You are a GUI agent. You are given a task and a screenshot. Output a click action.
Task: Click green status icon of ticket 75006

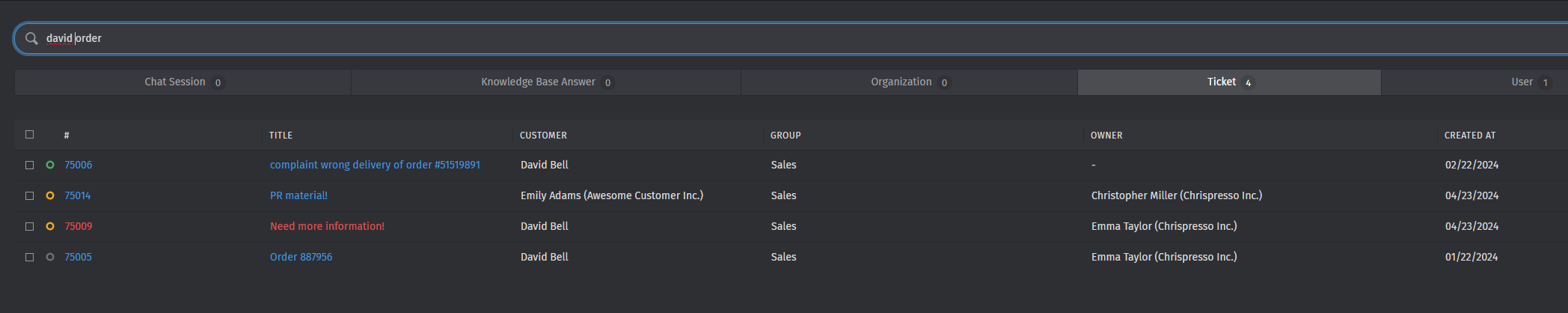50,165
